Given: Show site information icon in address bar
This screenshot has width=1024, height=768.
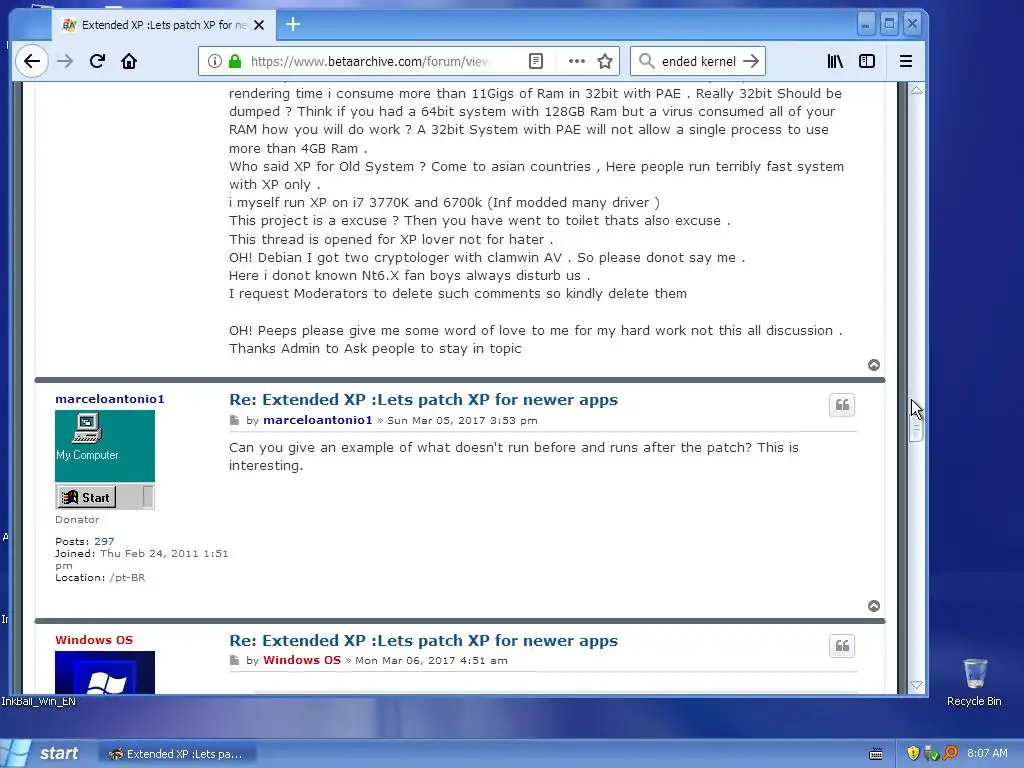Looking at the screenshot, I should (x=214, y=61).
